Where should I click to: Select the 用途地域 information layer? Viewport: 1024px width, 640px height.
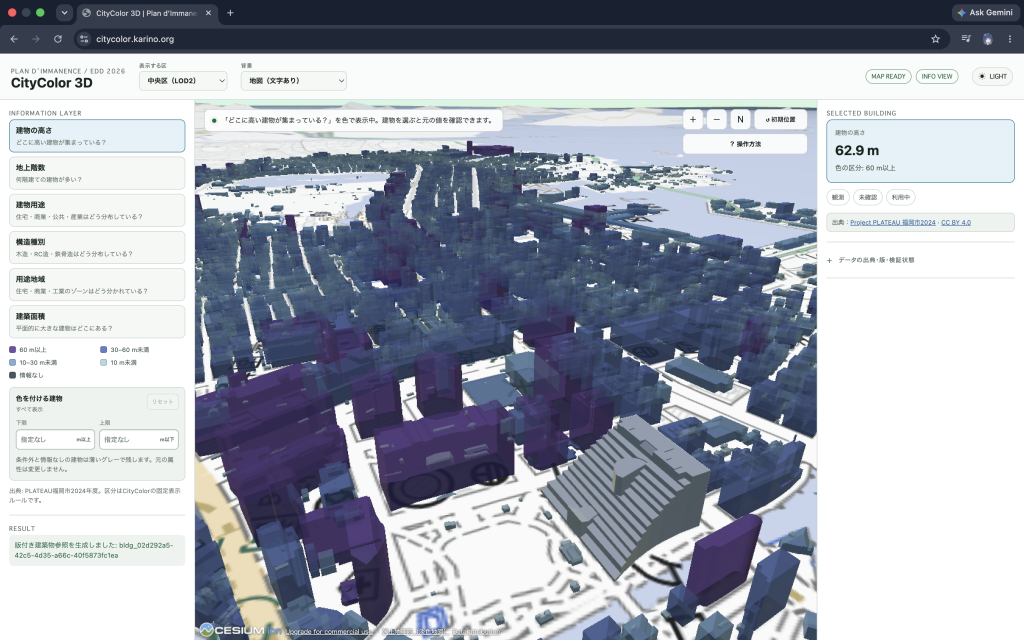[x=97, y=285]
